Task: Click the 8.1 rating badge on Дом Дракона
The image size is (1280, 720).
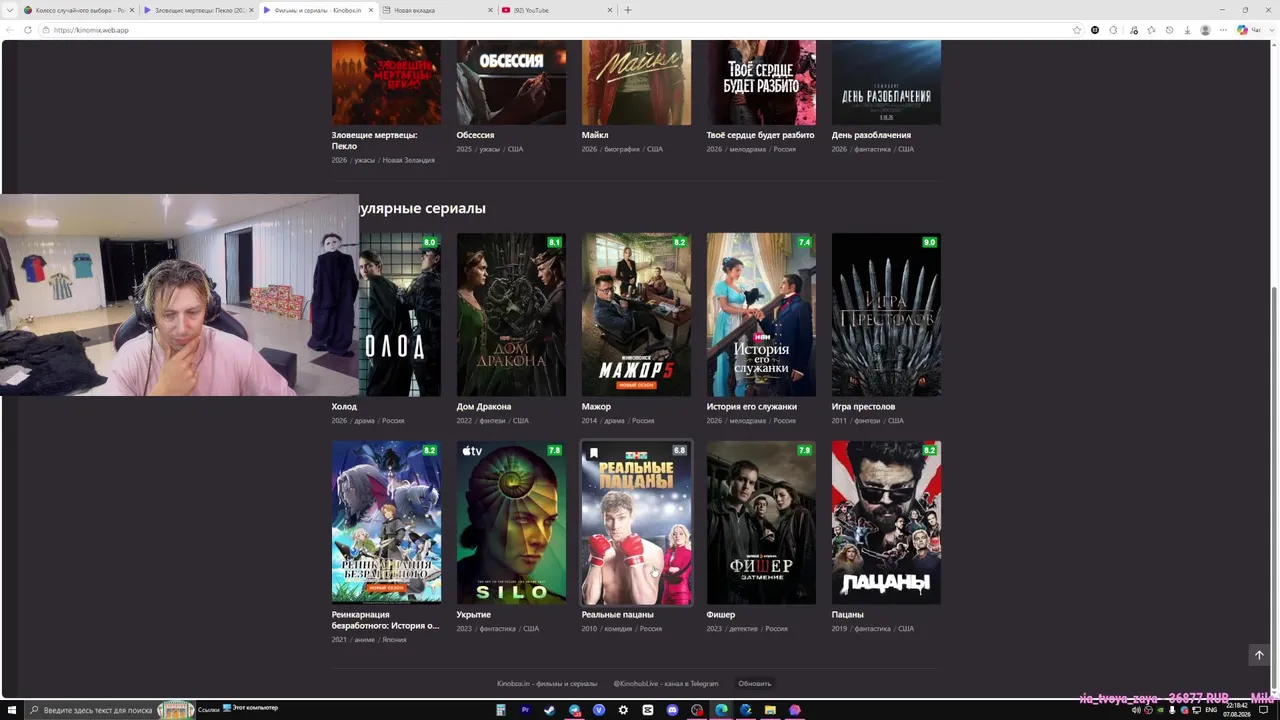Action: point(554,243)
